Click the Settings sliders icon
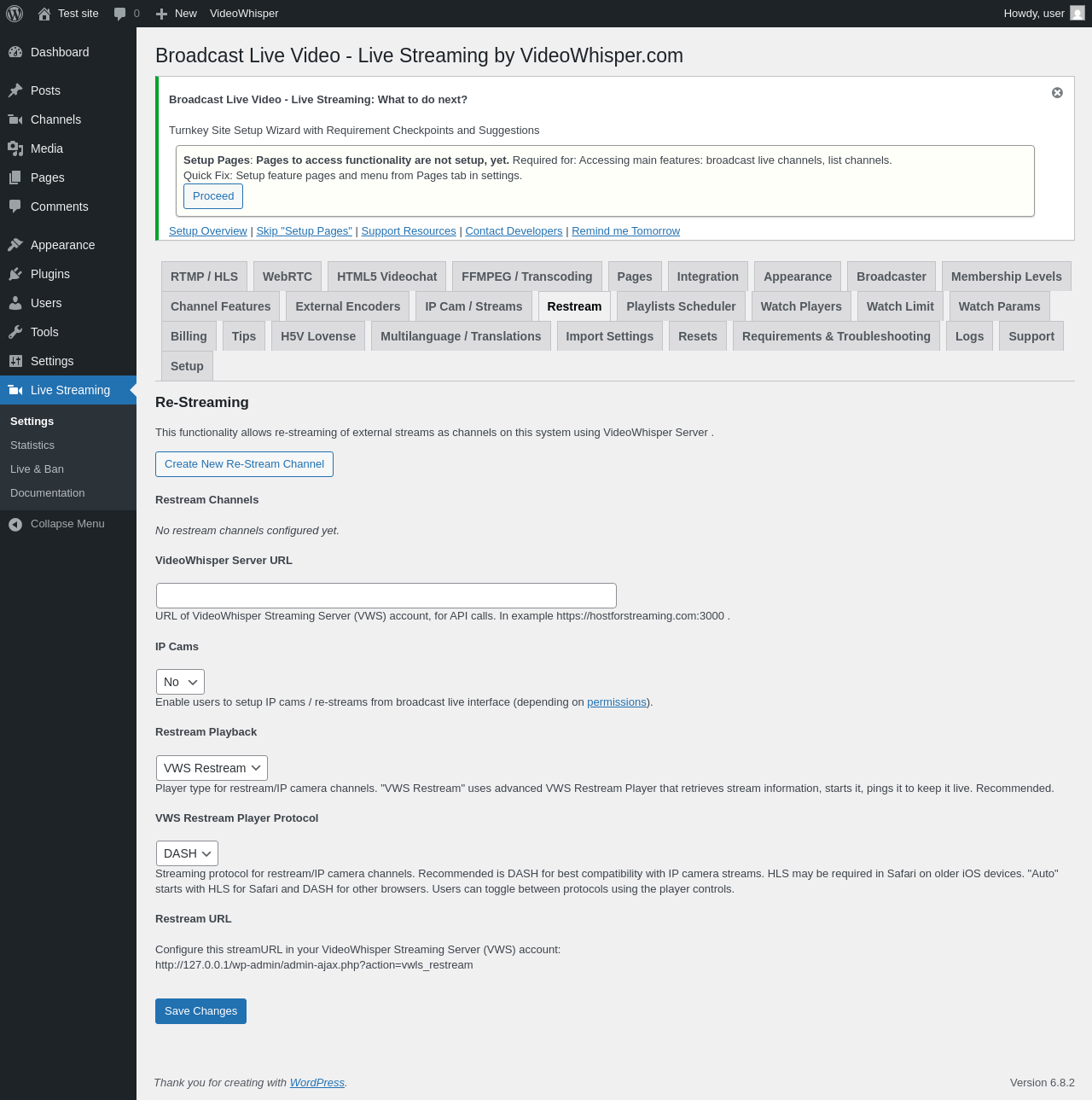 click(15, 361)
